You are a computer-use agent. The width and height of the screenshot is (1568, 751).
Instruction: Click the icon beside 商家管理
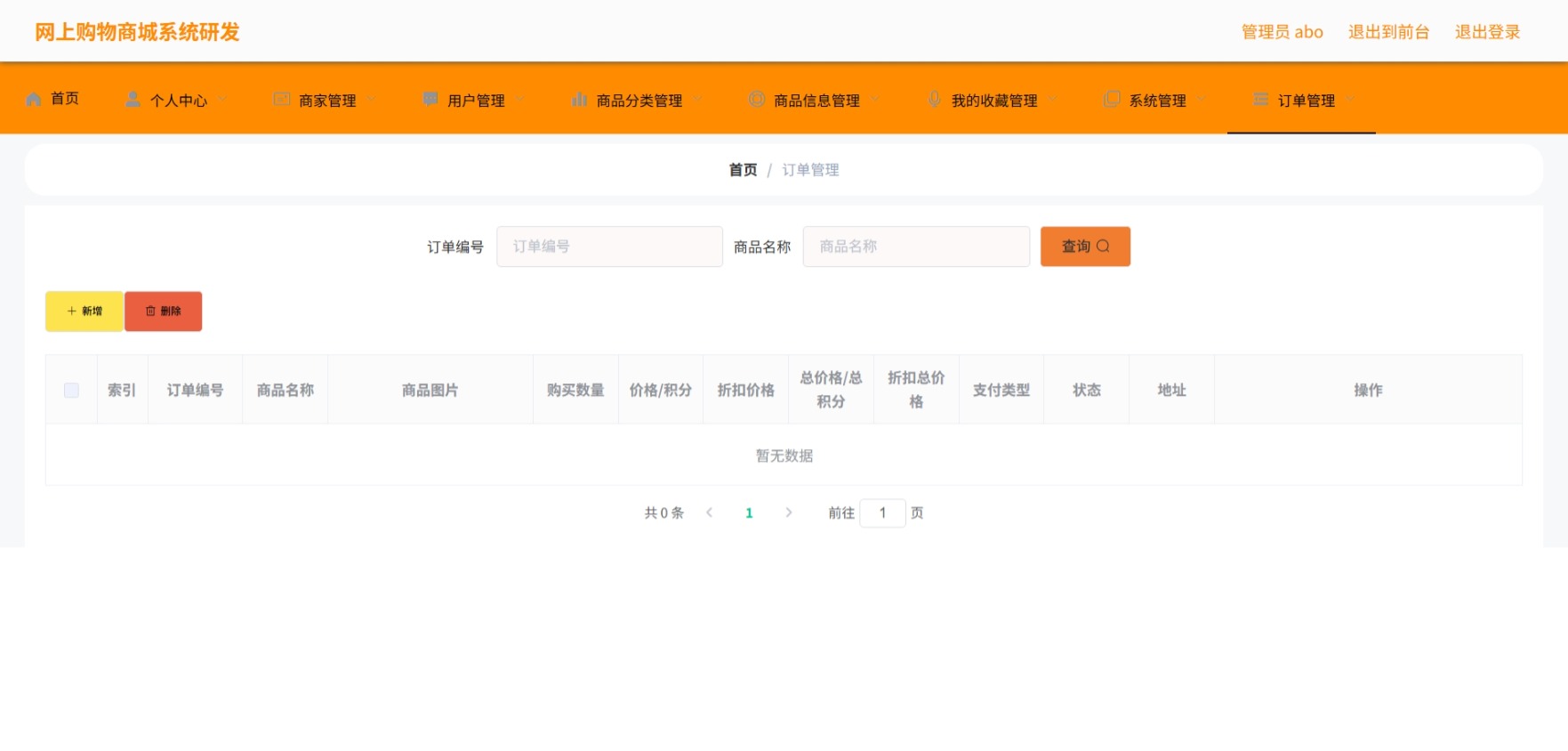(282, 99)
